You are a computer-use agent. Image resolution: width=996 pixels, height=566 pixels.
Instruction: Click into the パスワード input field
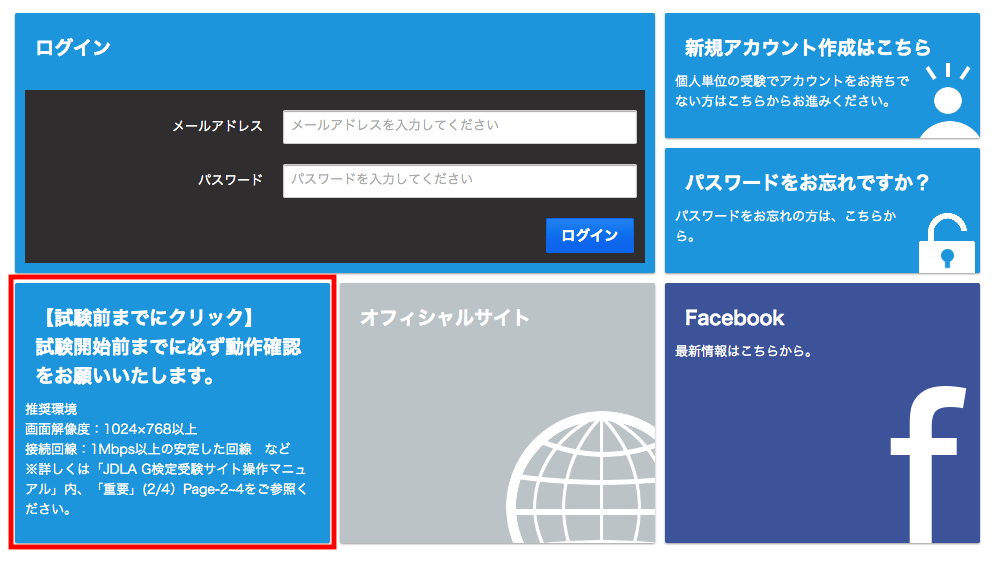pyautogui.click(x=459, y=181)
